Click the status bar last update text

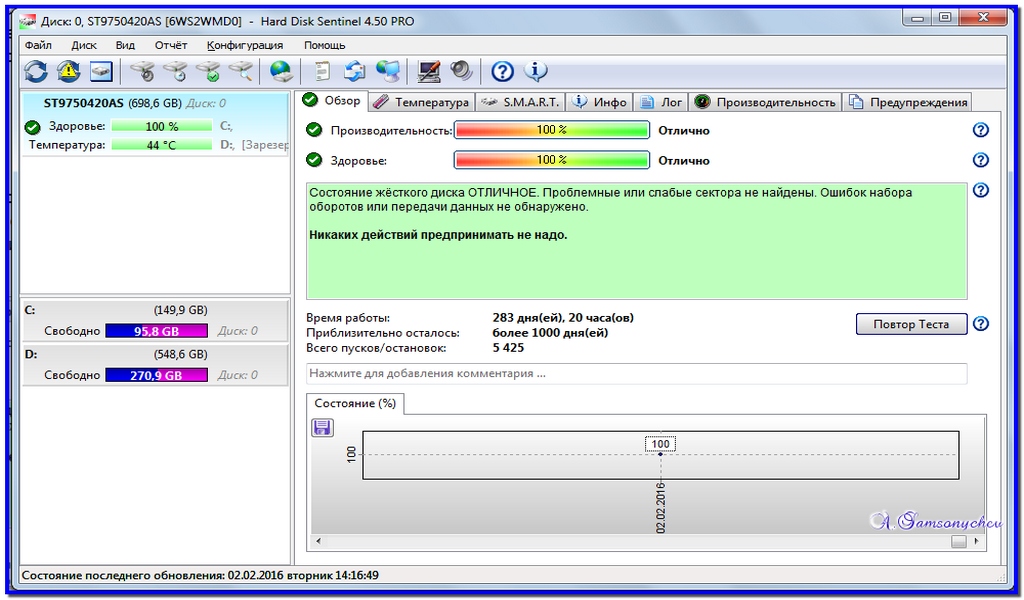point(200,575)
